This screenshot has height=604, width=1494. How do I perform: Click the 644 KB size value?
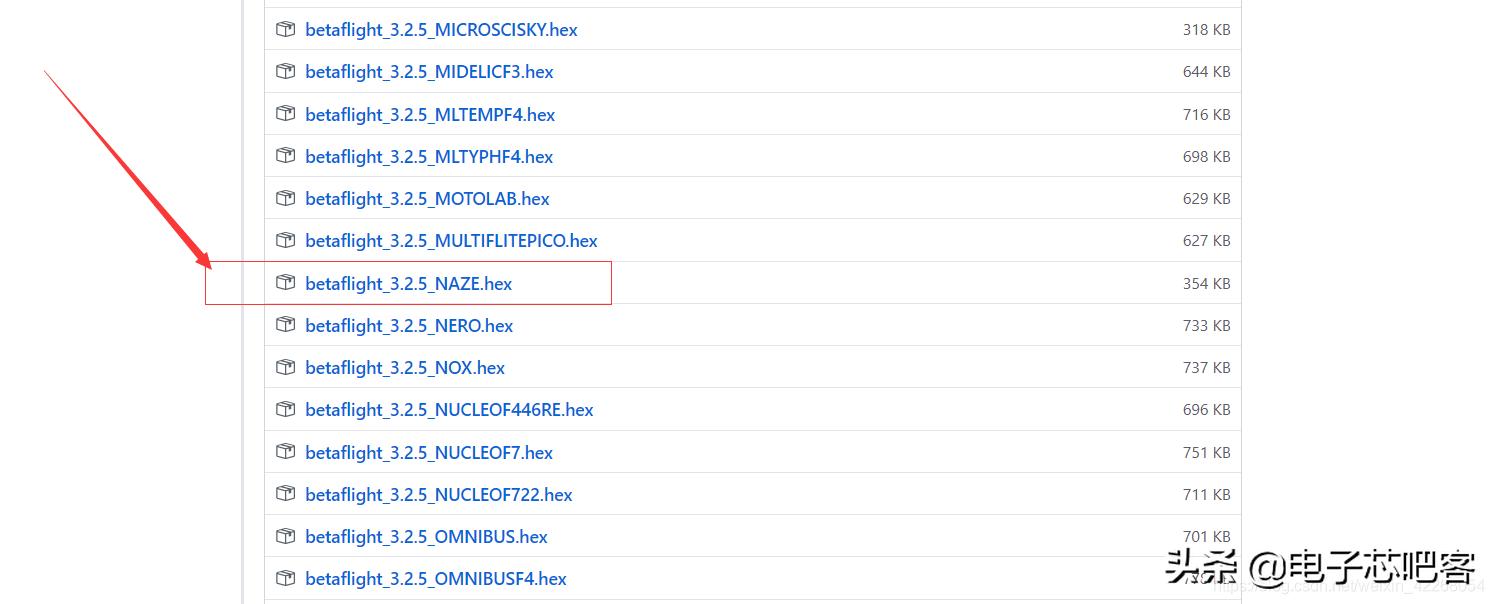click(x=1206, y=72)
